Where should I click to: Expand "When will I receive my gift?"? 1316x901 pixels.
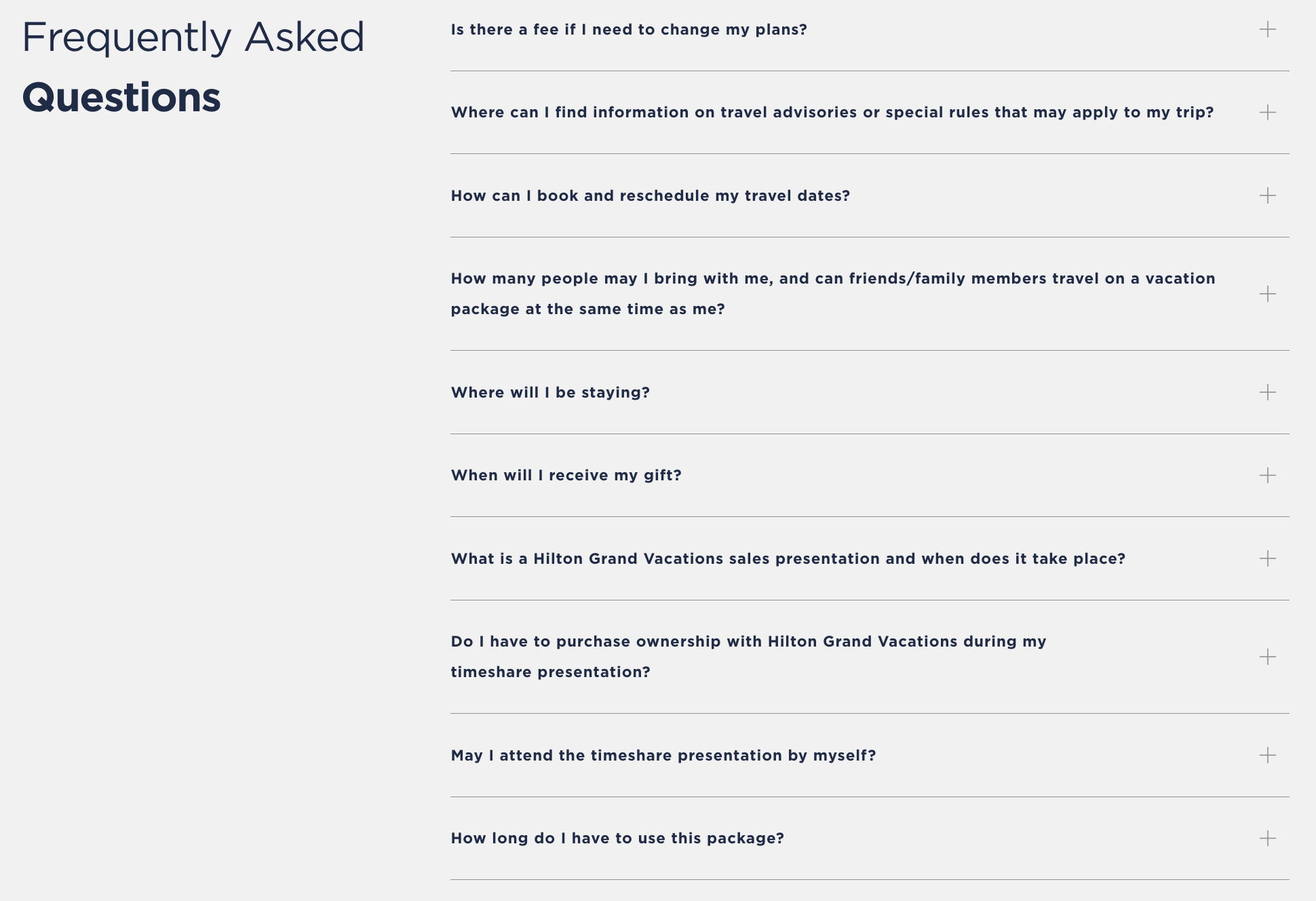566,476
